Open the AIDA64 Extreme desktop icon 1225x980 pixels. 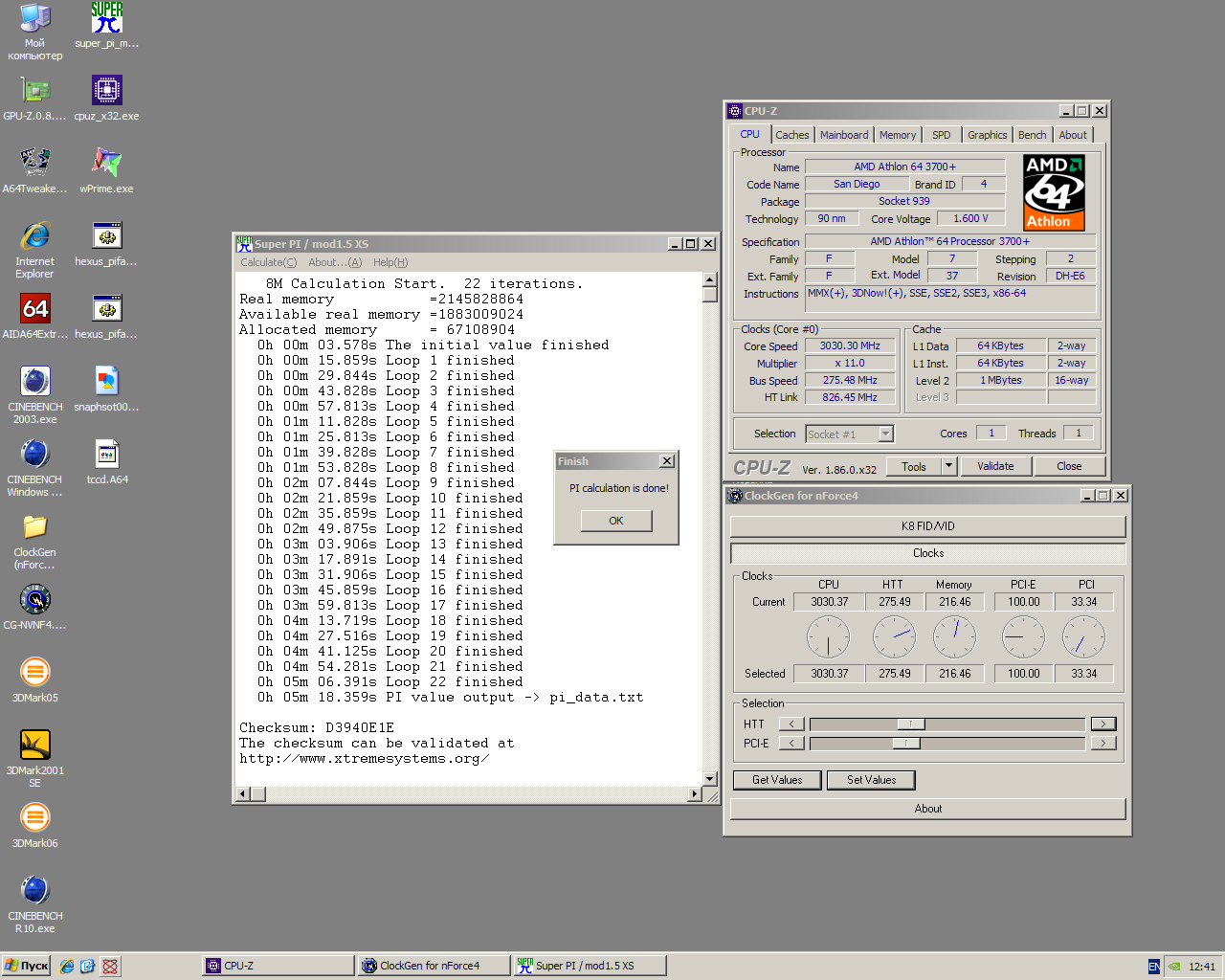click(x=34, y=309)
